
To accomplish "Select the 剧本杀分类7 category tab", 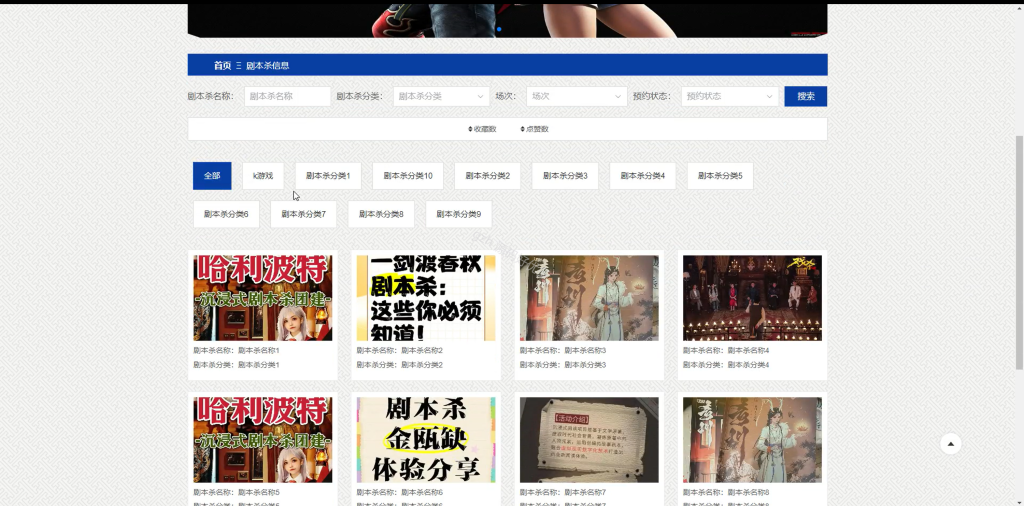I will pyautogui.click(x=304, y=214).
